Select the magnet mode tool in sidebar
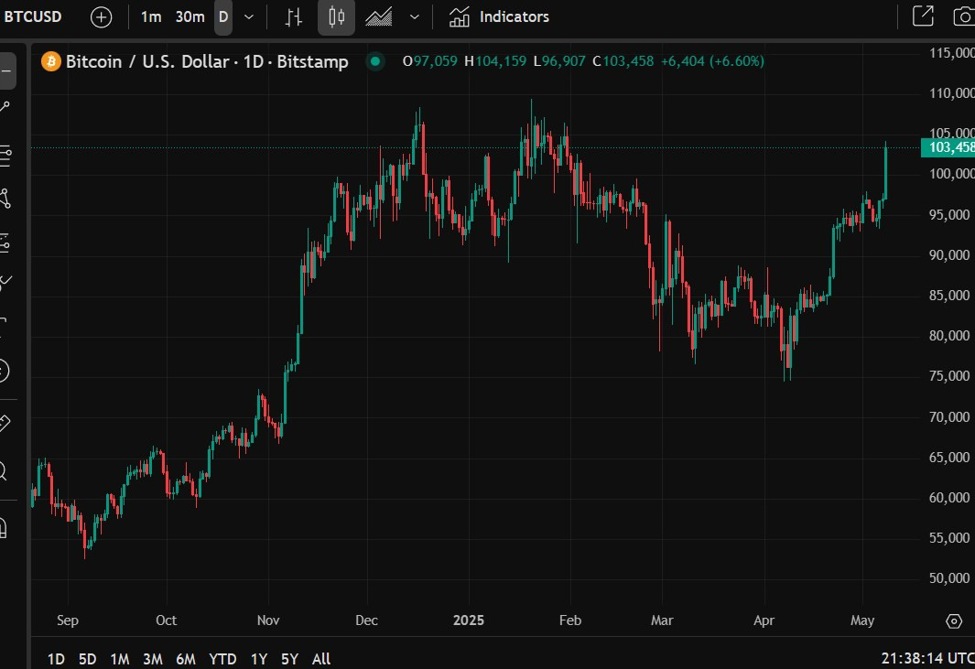The height and width of the screenshot is (669, 975). [x=3, y=527]
